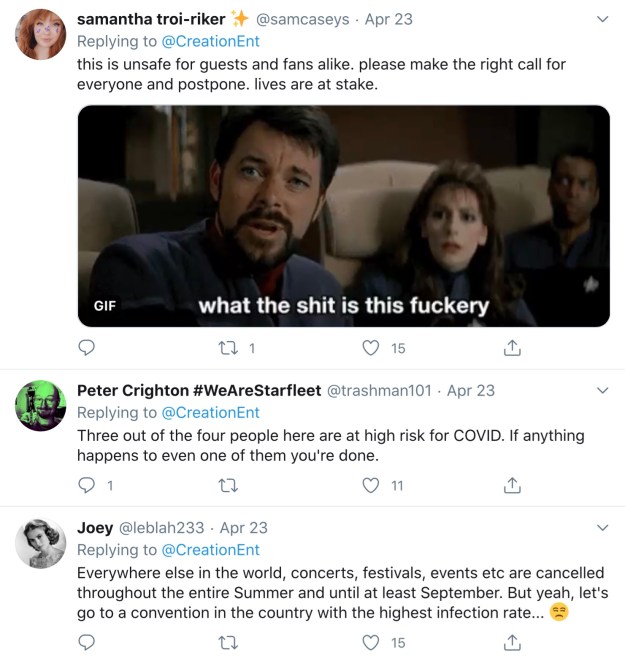The width and height of the screenshot is (625, 660).
Task: Share samantha troi-riker's tweet
Action: pyautogui.click(x=512, y=348)
